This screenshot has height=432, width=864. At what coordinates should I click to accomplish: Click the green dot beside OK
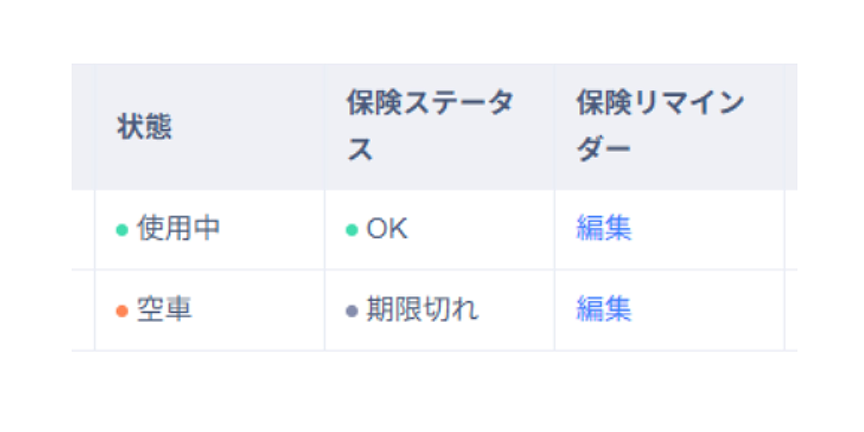(x=351, y=230)
